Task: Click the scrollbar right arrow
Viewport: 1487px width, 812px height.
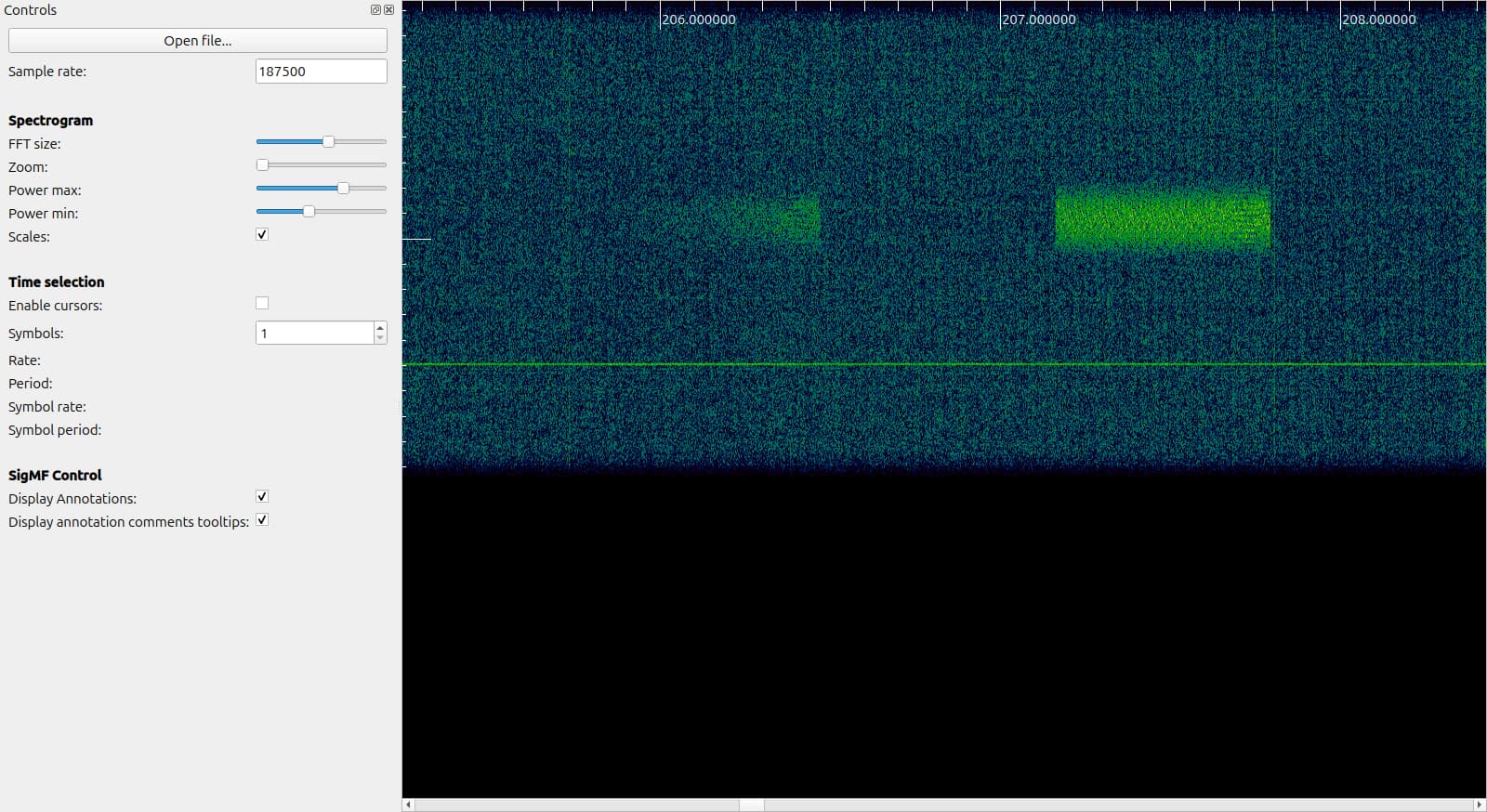Action: 1480,805
